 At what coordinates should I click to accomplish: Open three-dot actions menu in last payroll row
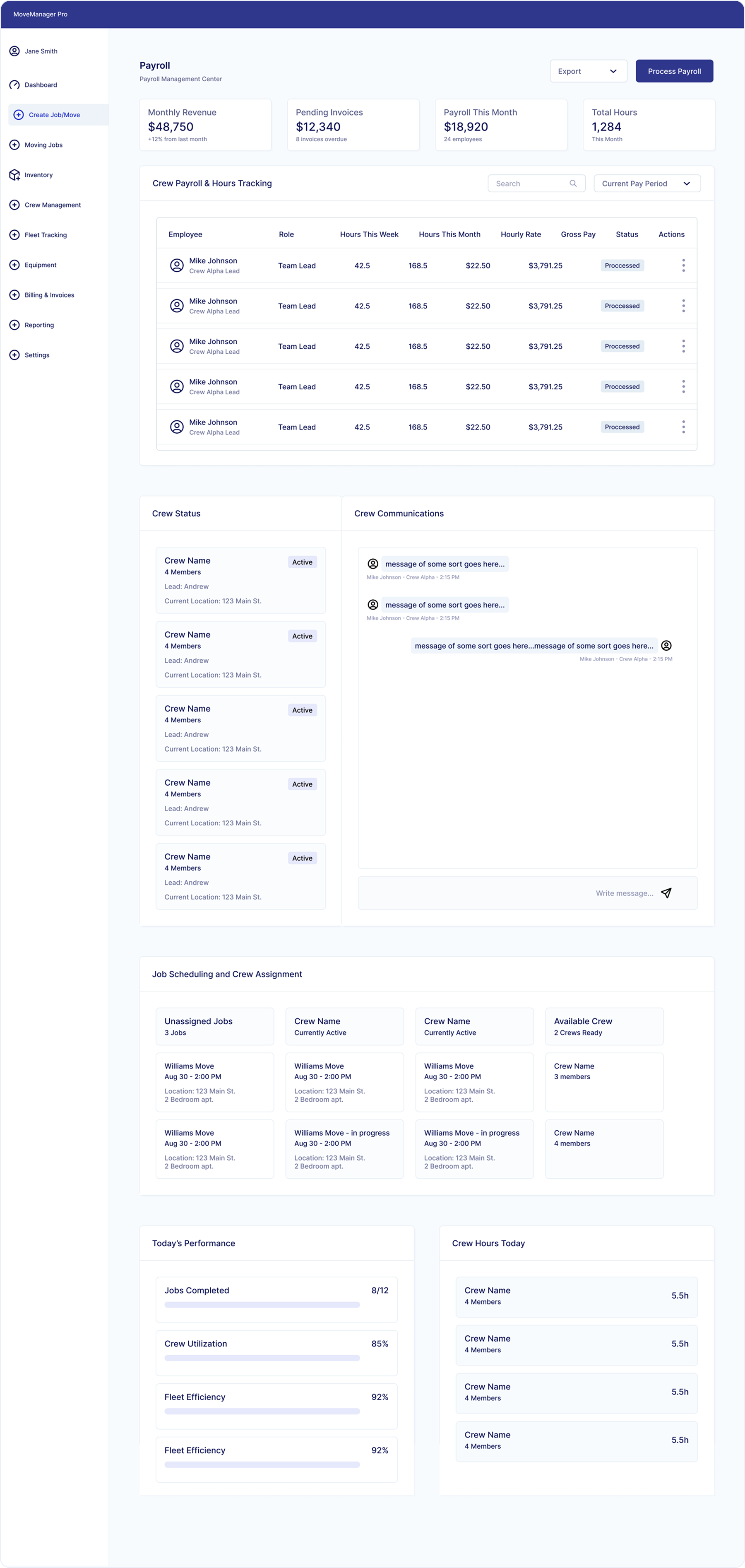pos(683,427)
